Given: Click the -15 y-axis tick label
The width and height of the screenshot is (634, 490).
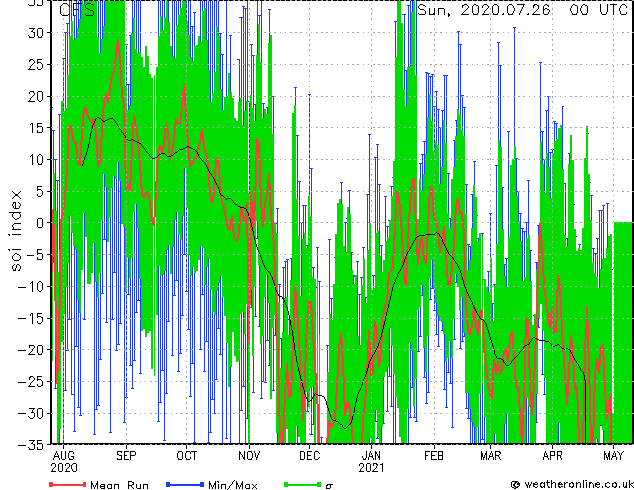Looking at the screenshot, I should [31, 318].
